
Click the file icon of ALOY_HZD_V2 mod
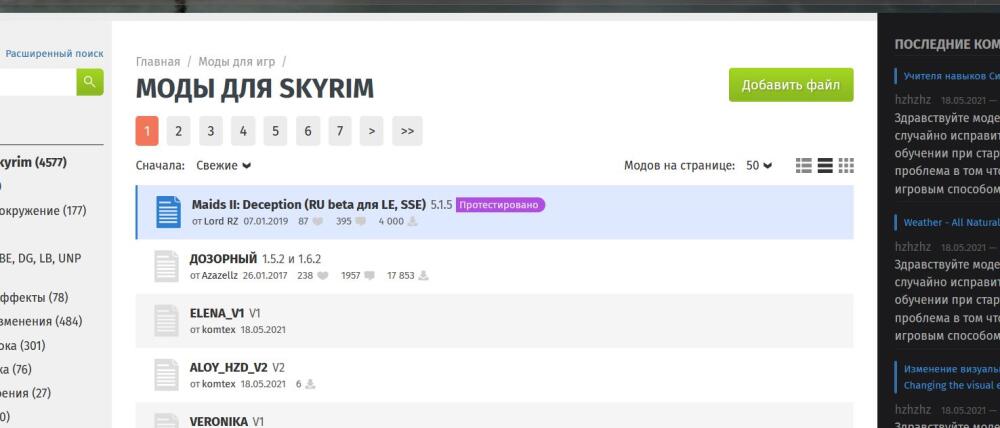pos(166,375)
